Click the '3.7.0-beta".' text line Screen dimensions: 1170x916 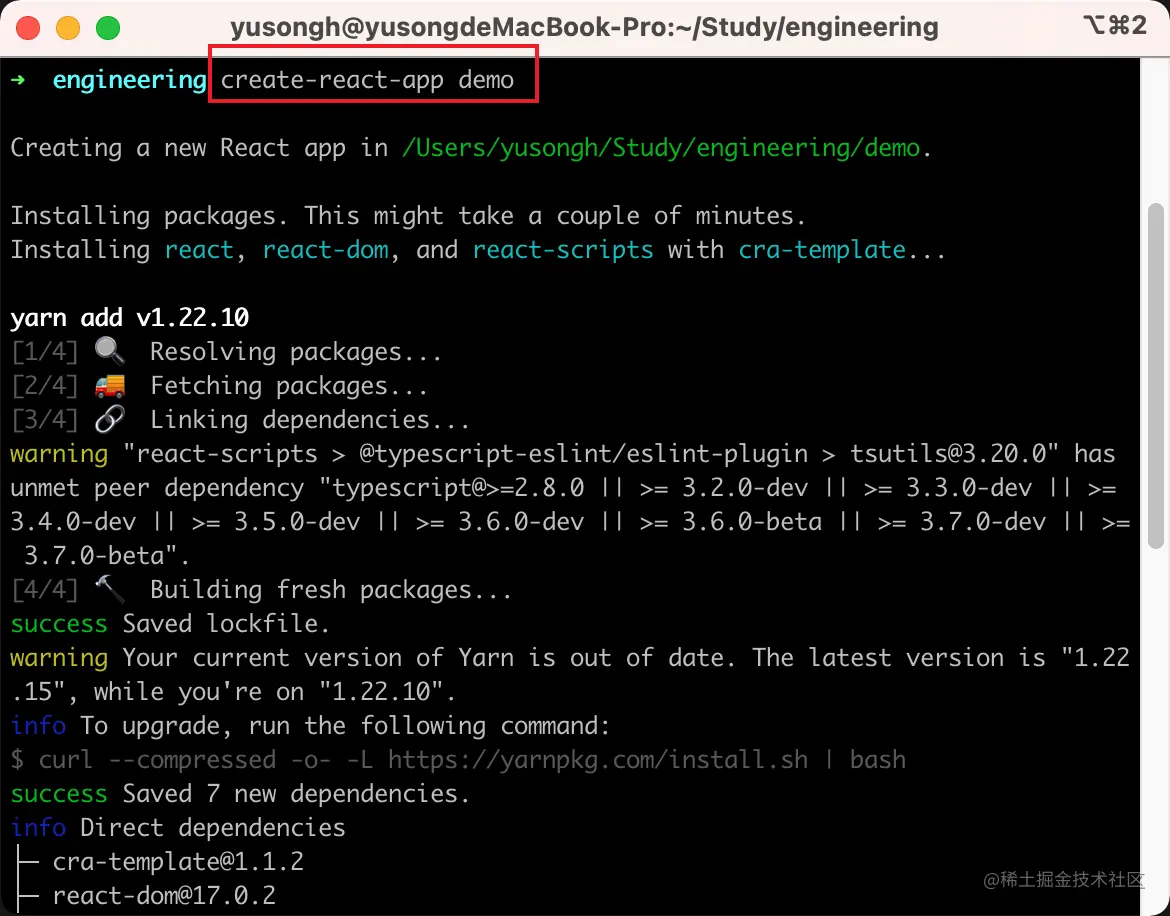pos(107,556)
